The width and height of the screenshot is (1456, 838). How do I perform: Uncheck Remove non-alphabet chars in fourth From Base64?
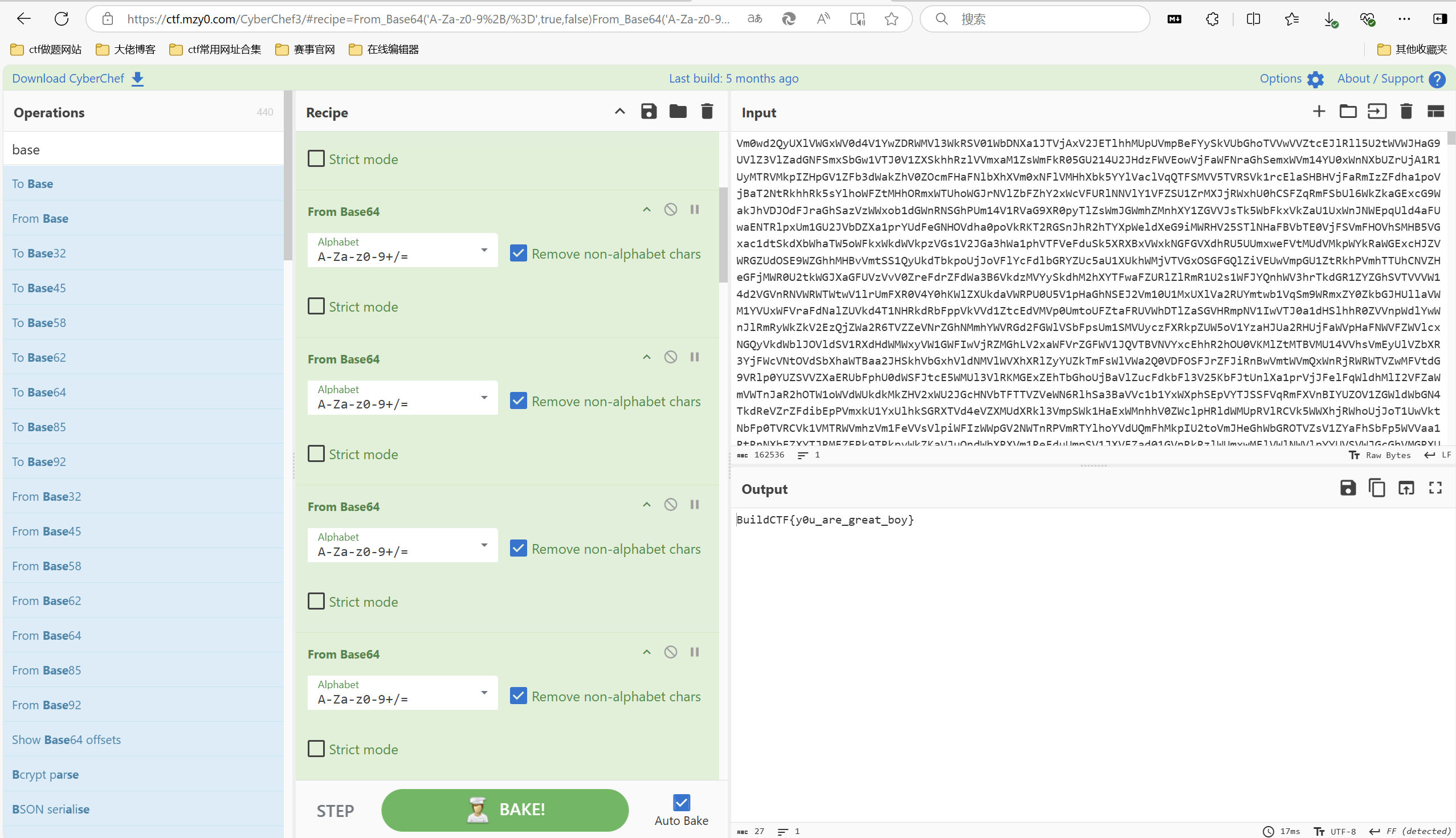pyautogui.click(x=518, y=696)
